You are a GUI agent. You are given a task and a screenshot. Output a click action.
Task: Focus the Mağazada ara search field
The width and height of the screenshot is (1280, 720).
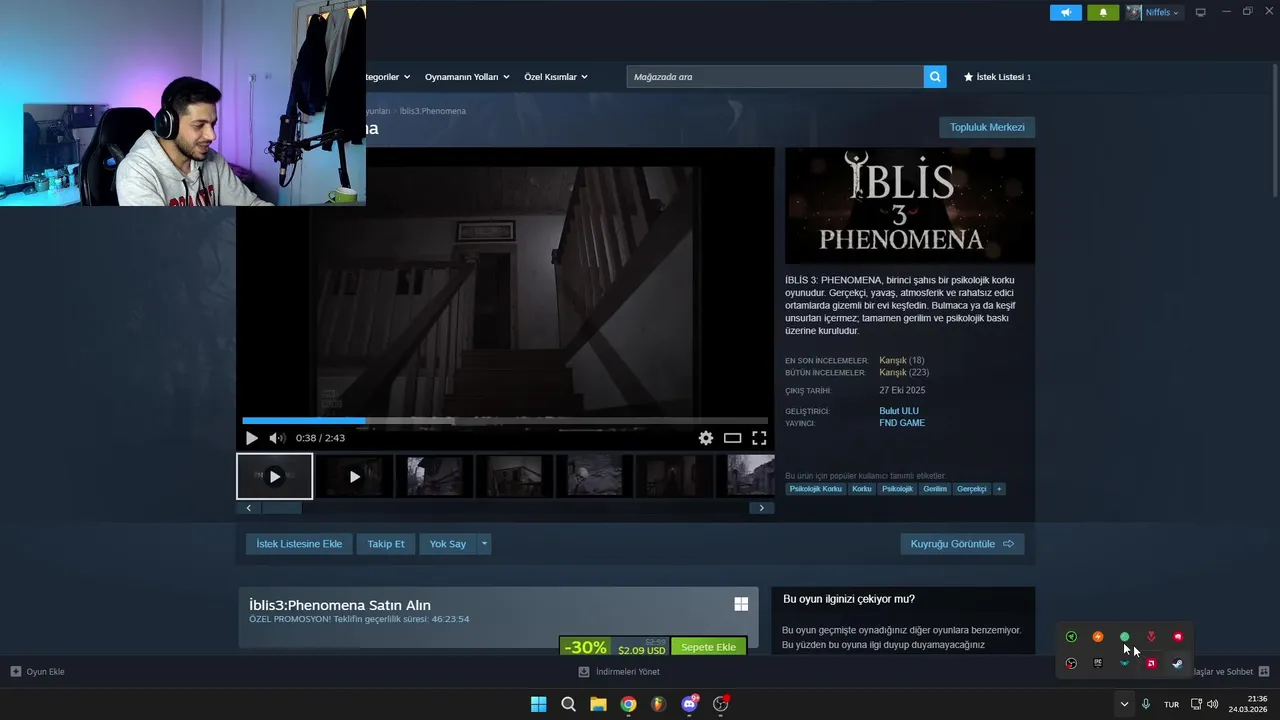click(x=775, y=77)
